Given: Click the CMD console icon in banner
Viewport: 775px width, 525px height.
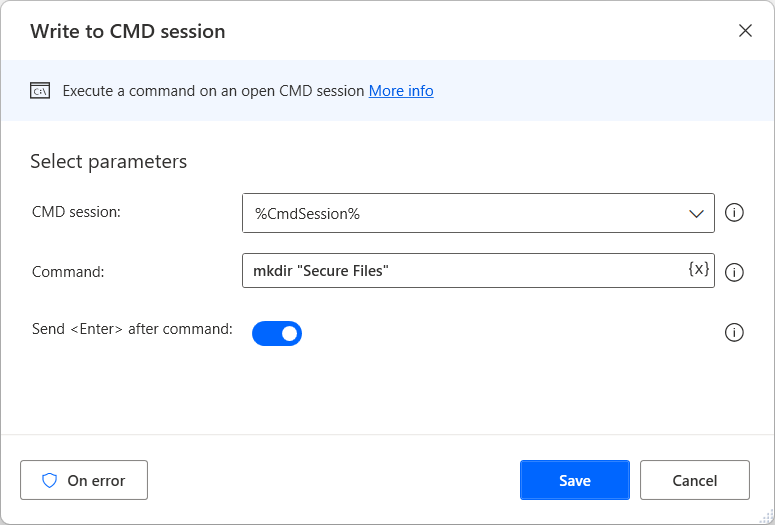Looking at the screenshot, I should [x=40, y=91].
